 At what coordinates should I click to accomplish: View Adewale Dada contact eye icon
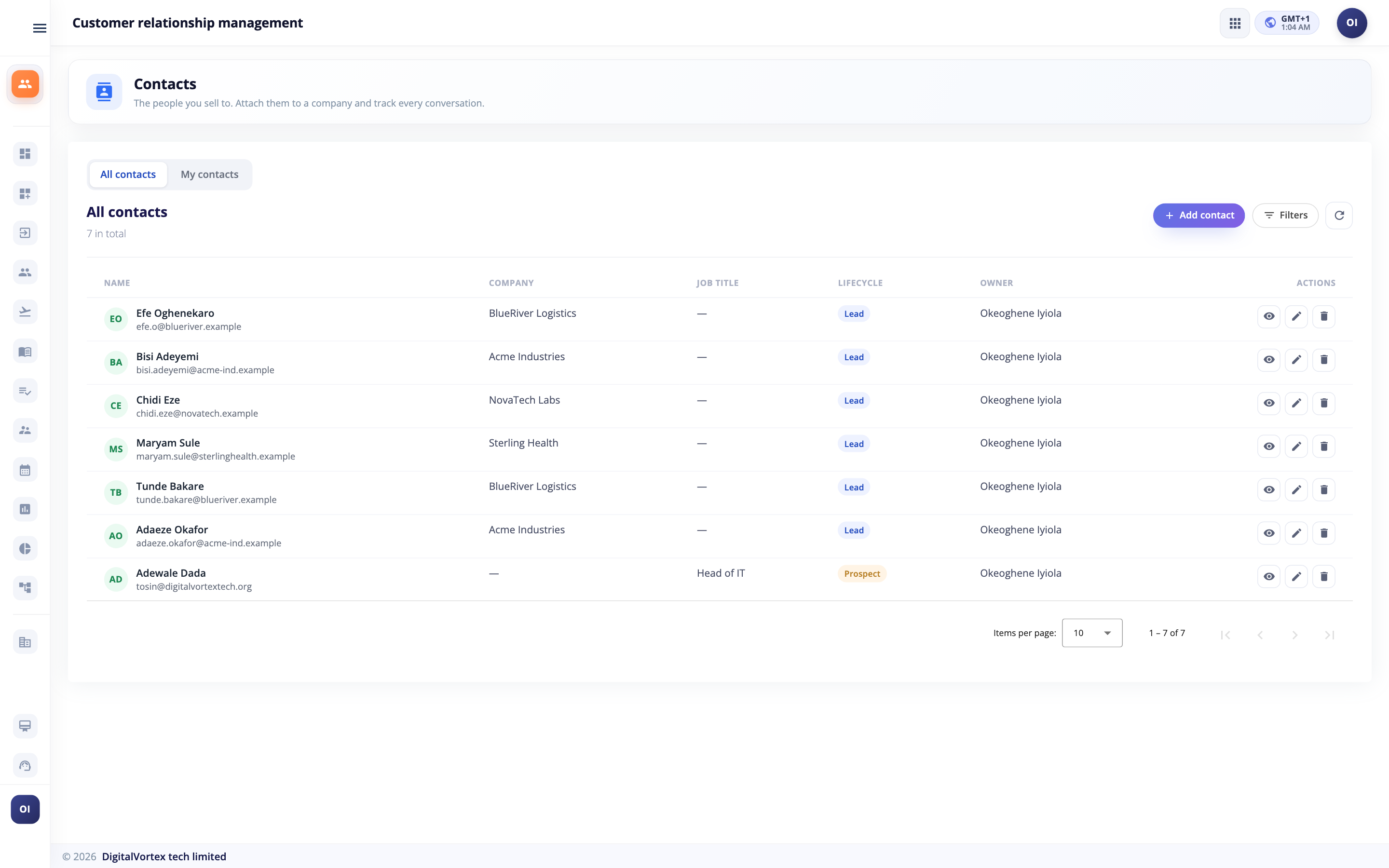pyautogui.click(x=1269, y=576)
